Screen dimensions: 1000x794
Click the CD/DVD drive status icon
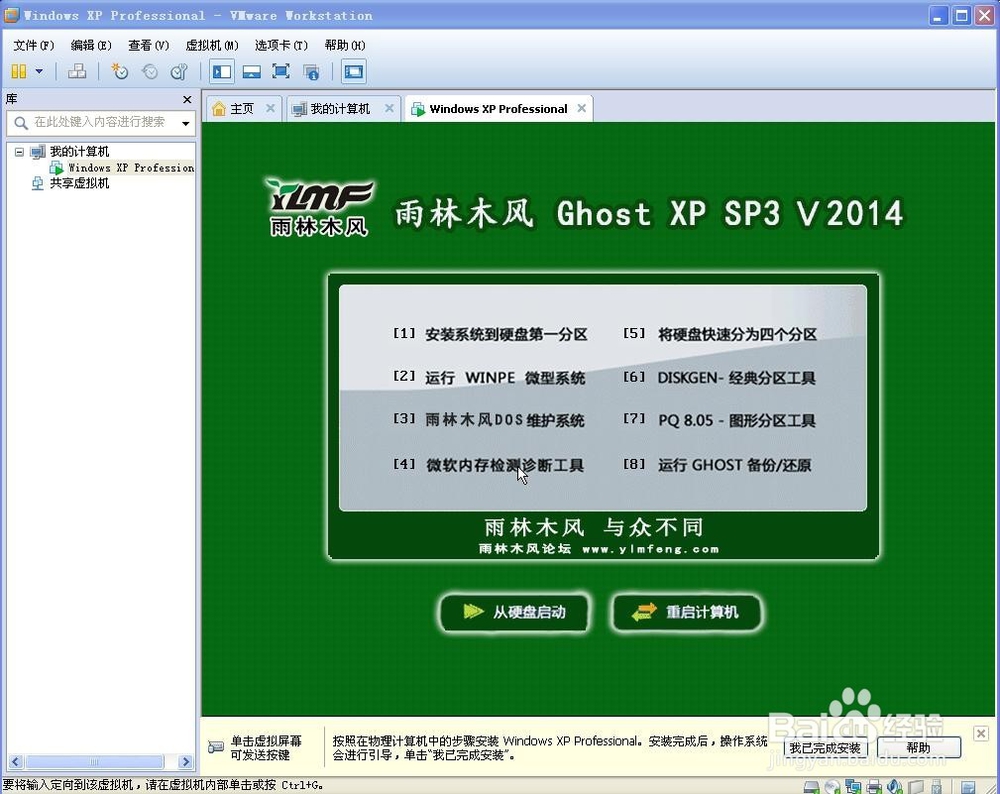point(831,786)
